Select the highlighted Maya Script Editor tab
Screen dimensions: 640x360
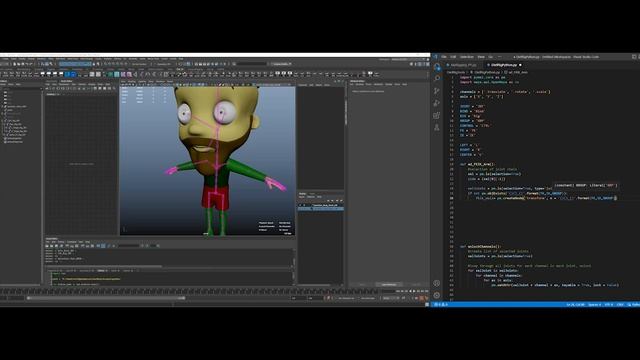pyautogui.click(x=102, y=270)
